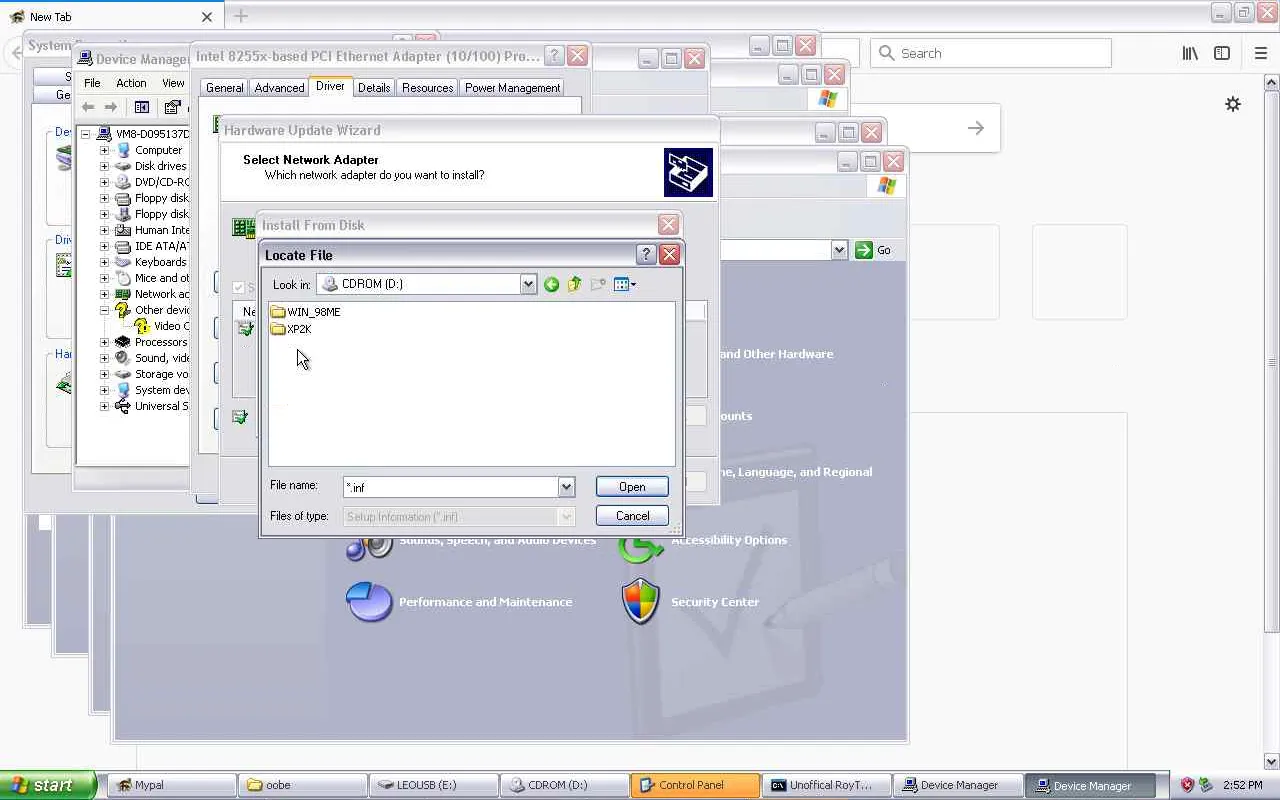Click the forward arrow in the browser page
This screenshot has height=800, width=1280.
(976, 128)
